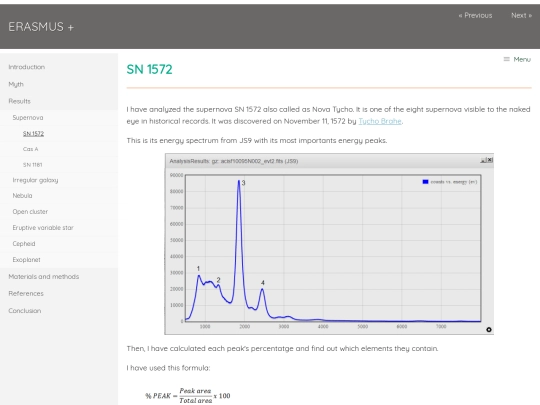This screenshot has height=405, width=540.
Task: Click the SN 1572 page heading
Action: click(x=149, y=70)
